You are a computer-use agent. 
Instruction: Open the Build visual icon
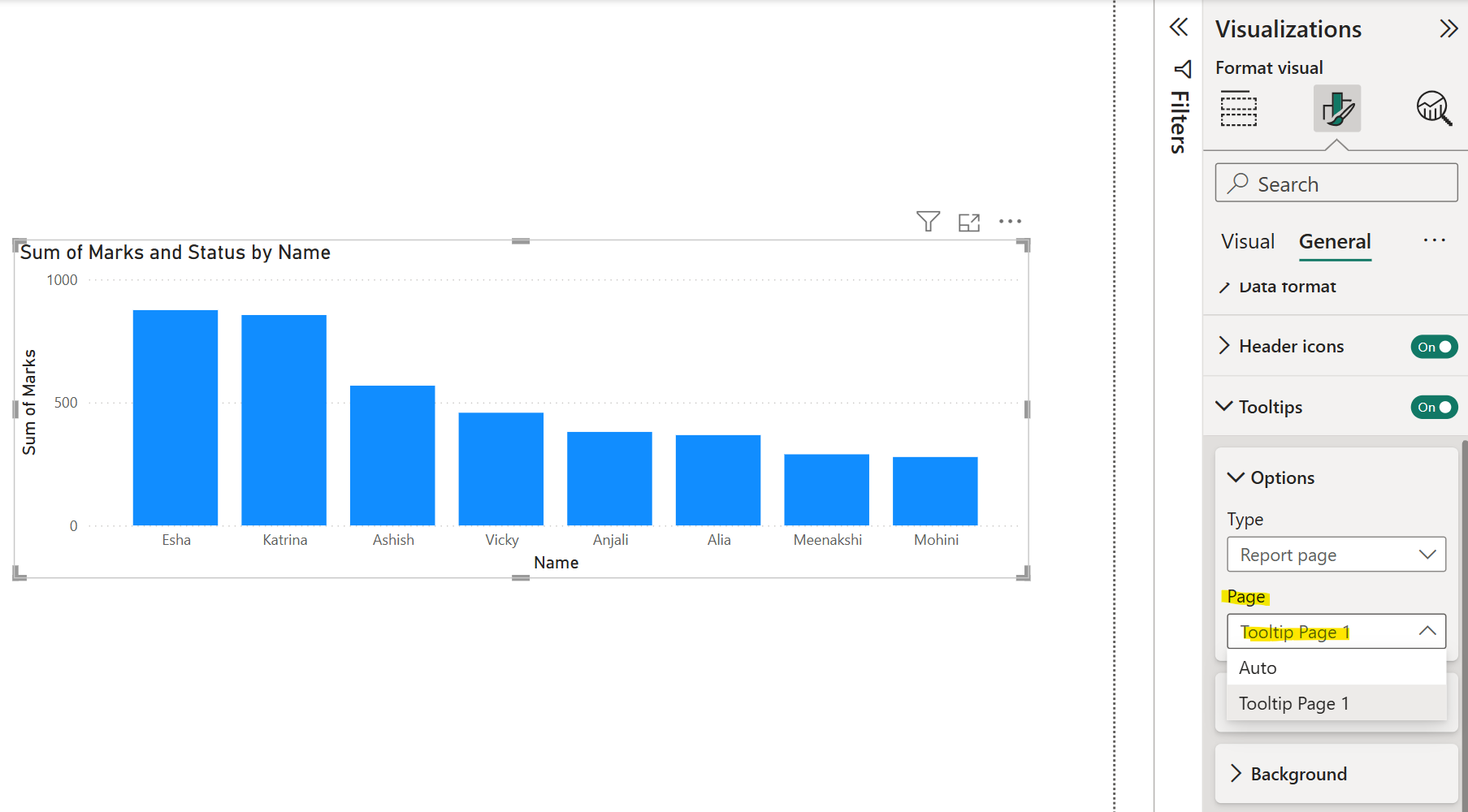(1238, 108)
